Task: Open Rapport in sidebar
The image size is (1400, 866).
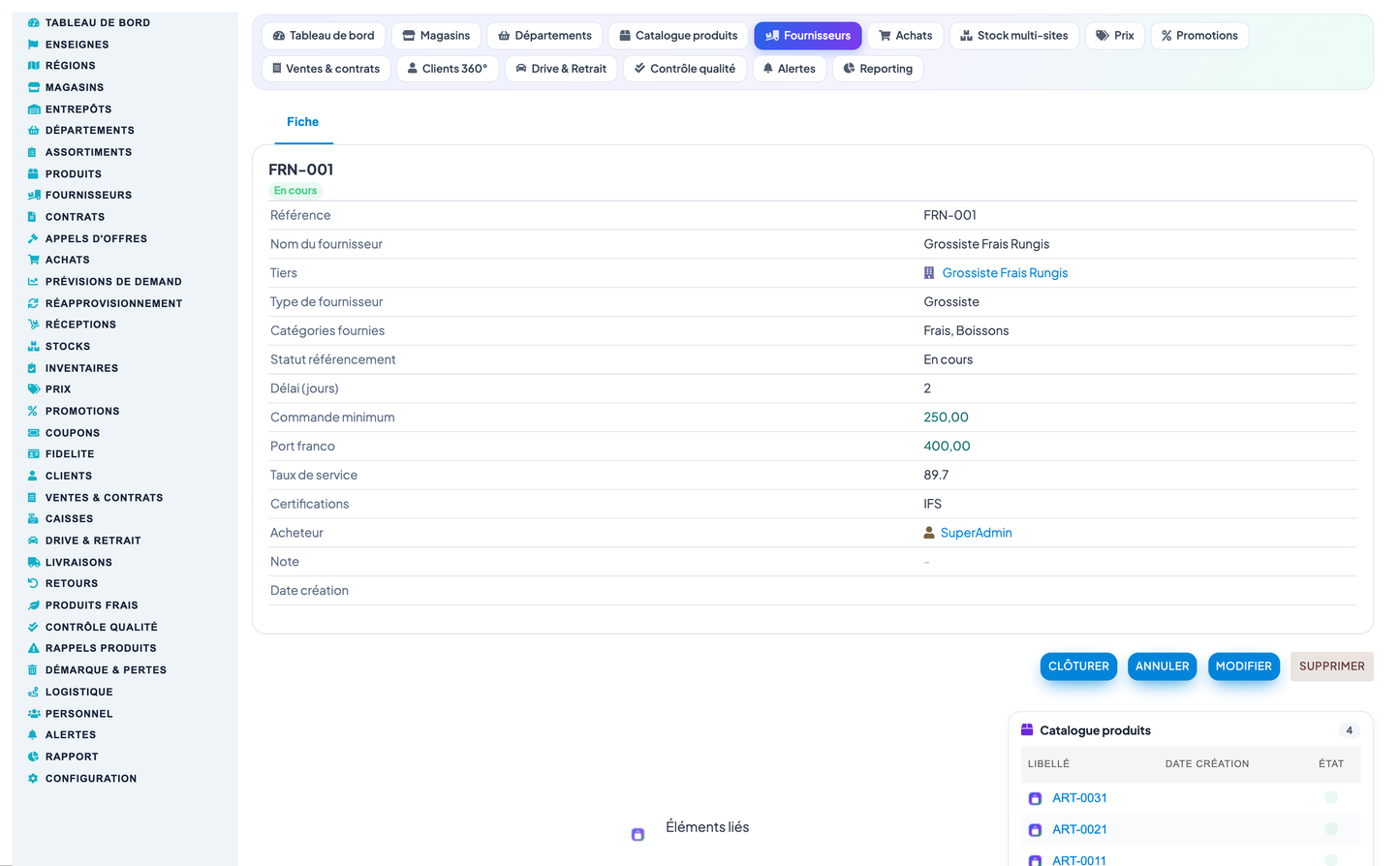Action: tap(72, 757)
